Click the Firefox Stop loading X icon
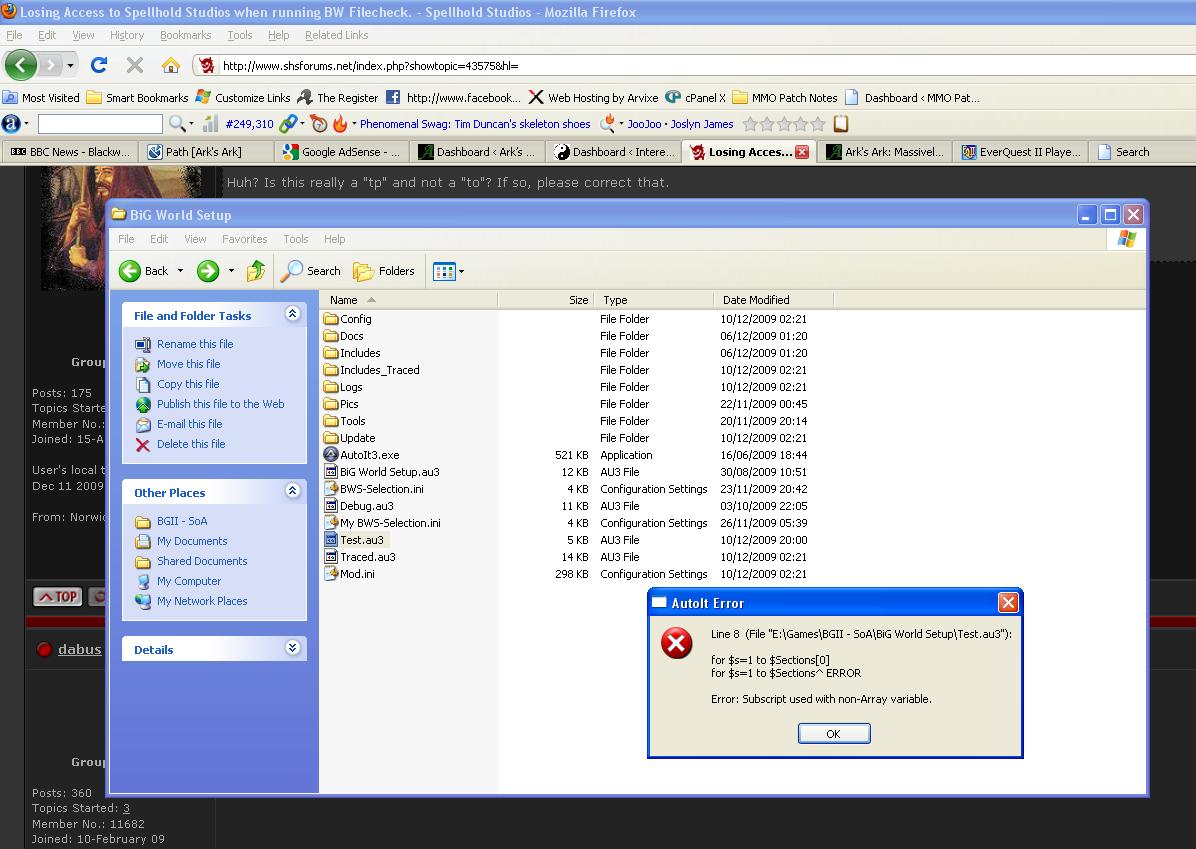The height and width of the screenshot is (849, 1196). [x=135, y=65]
